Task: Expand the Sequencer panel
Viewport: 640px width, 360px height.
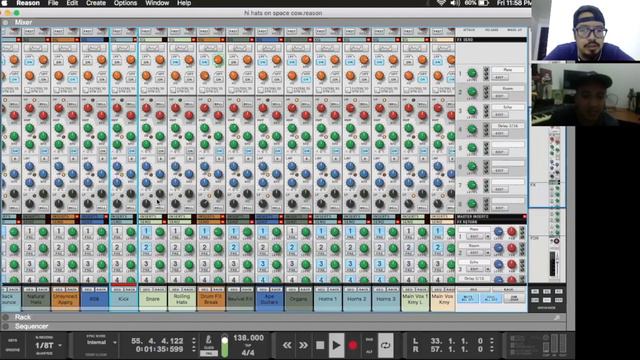Action: 6,326
